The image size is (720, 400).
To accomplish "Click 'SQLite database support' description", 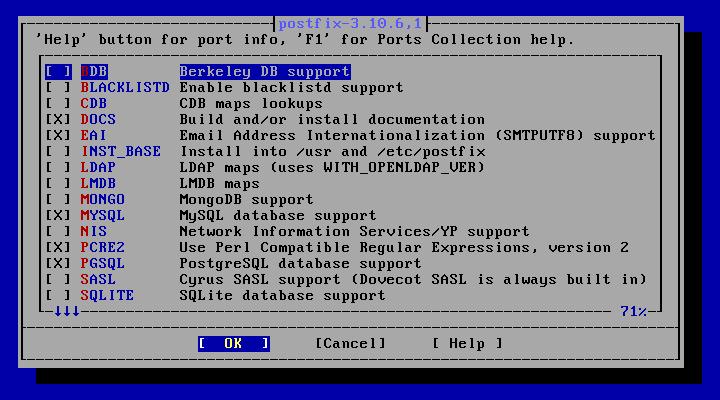I will tap(283, 296).
